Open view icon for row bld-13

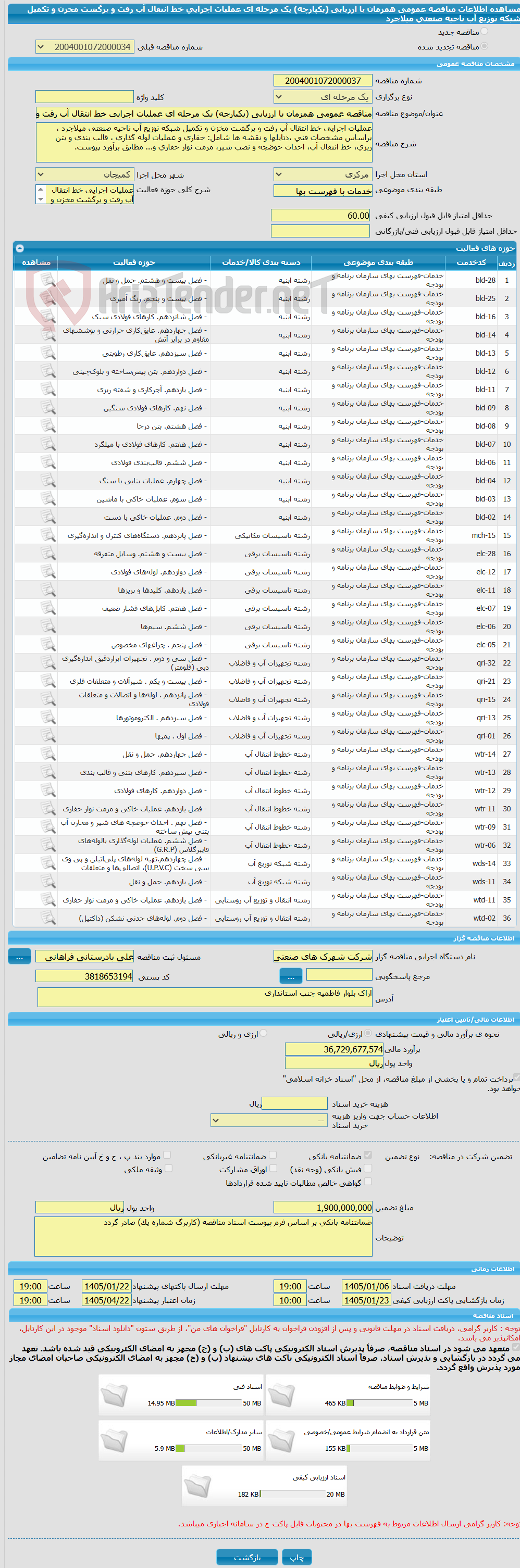47,354
